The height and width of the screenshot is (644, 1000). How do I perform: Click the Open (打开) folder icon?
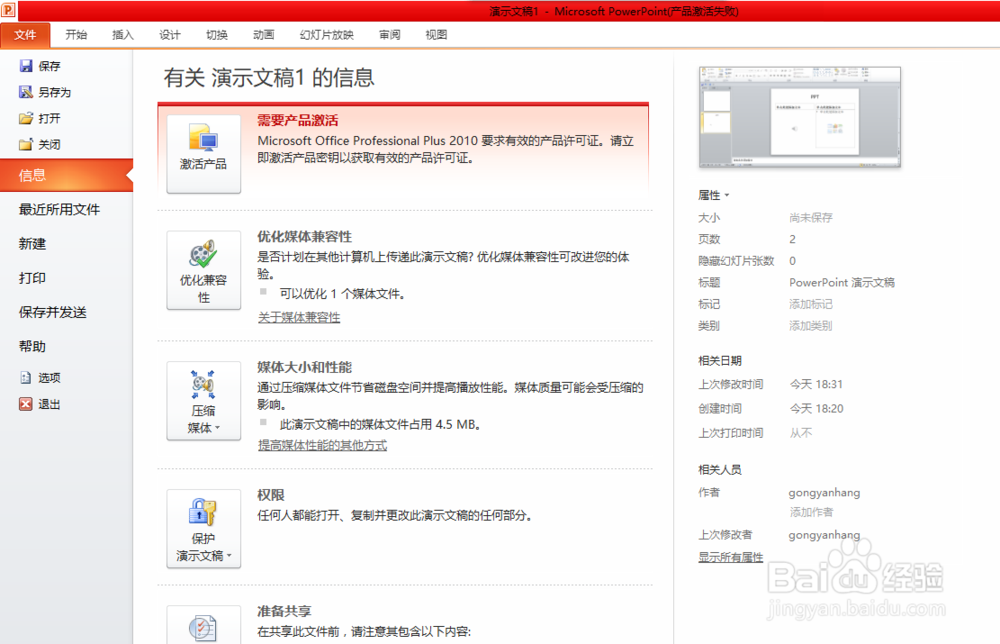point(26,118)
